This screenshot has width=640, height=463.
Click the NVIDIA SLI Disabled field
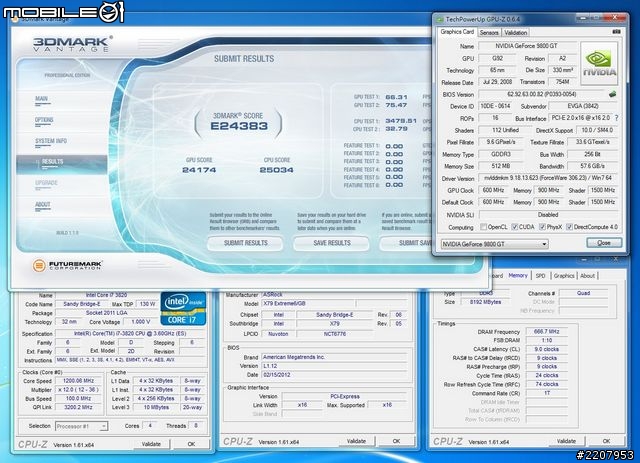pyautogui.click(x=548, y=214)
